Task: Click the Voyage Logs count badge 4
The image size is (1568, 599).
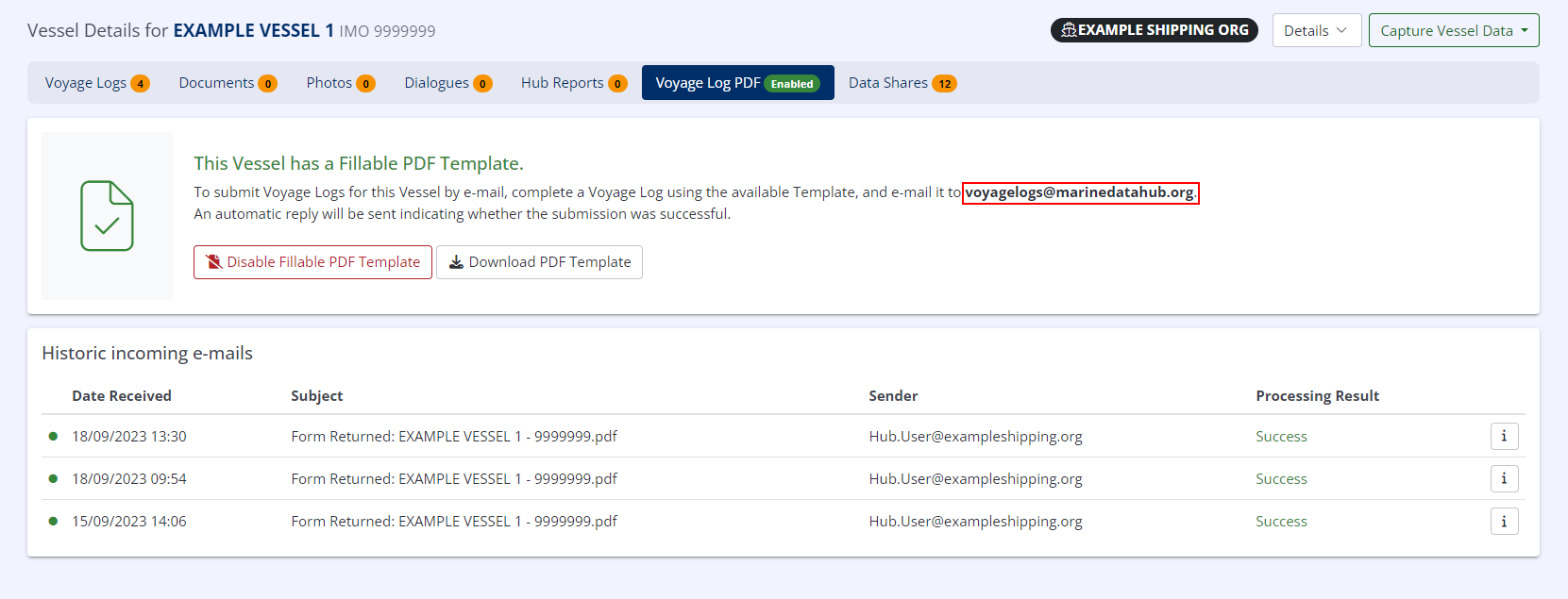Action: 140,84
